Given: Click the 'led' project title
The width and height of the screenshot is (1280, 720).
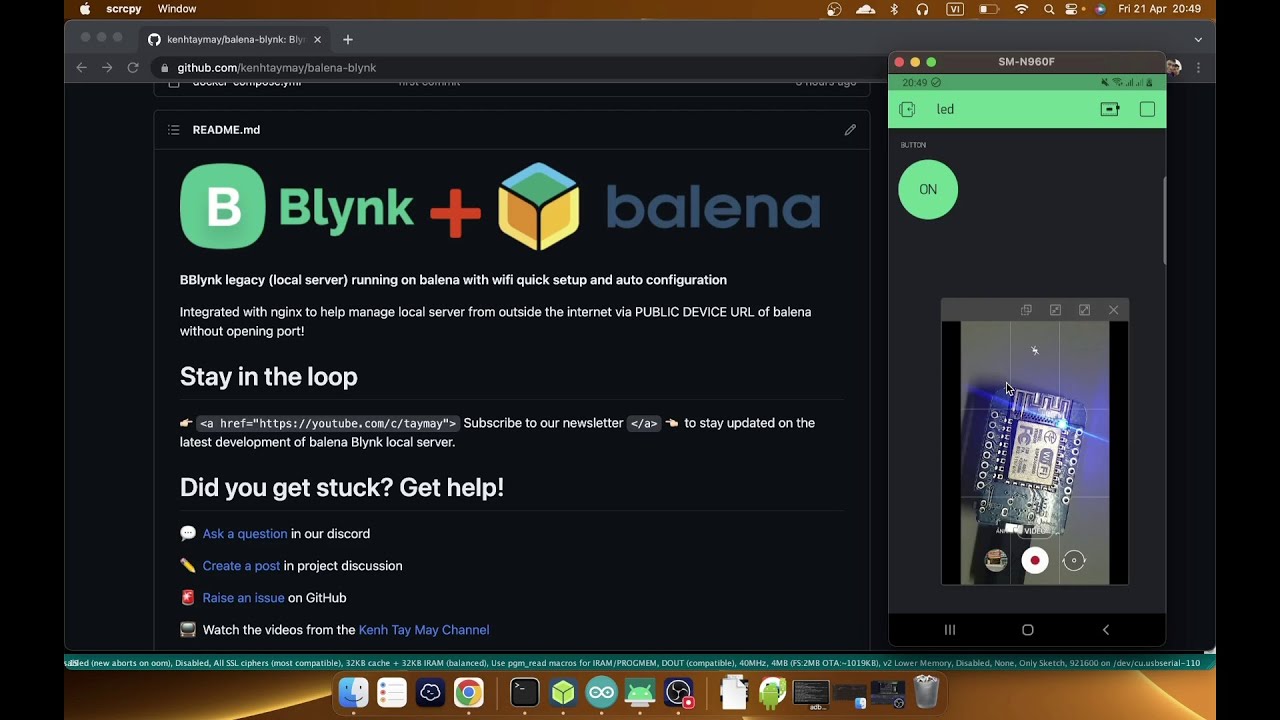Looking at the screenshot, I should point(945,109).
